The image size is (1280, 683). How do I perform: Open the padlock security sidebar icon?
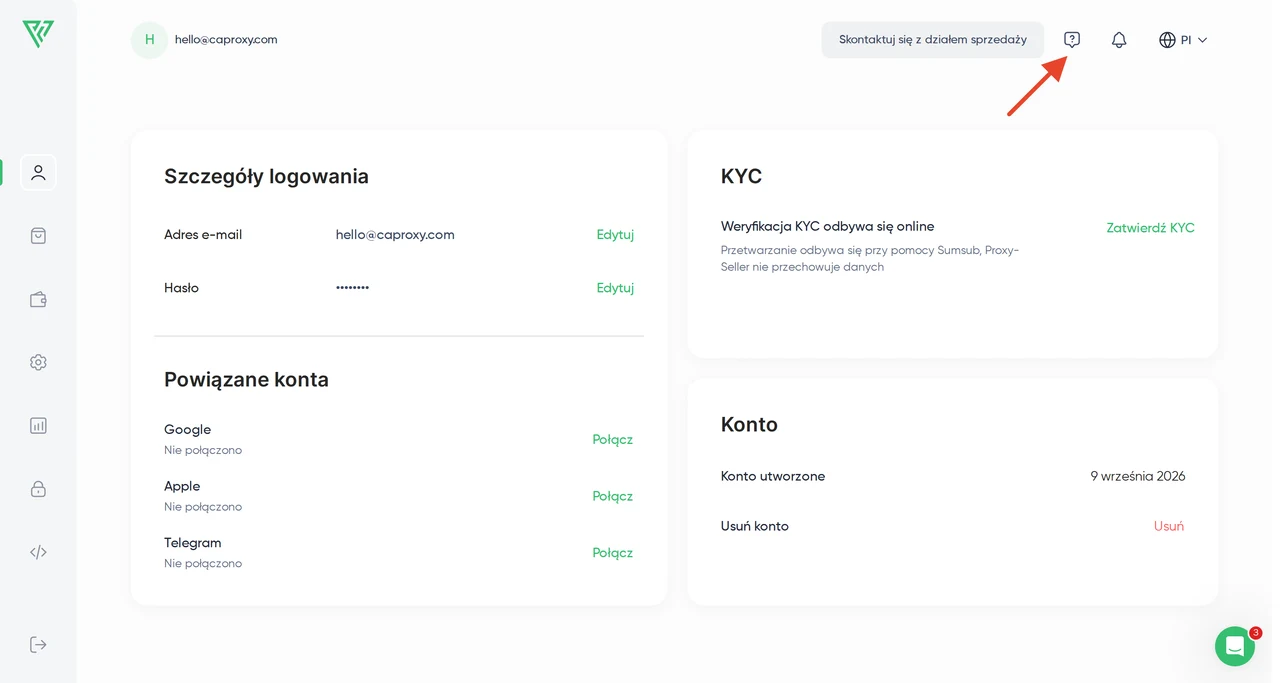38,488
